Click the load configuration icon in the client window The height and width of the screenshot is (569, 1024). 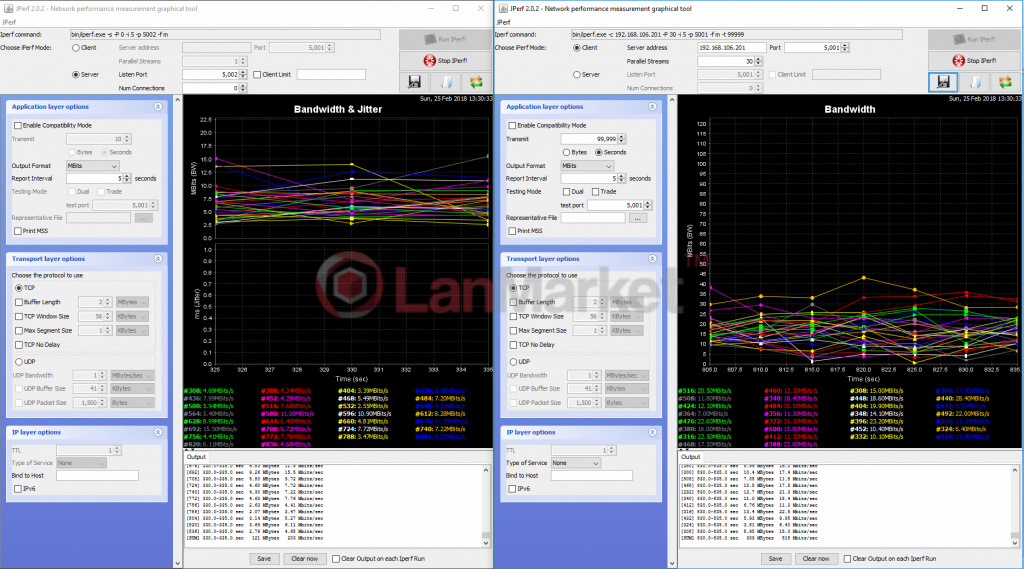tap(973, 82)
